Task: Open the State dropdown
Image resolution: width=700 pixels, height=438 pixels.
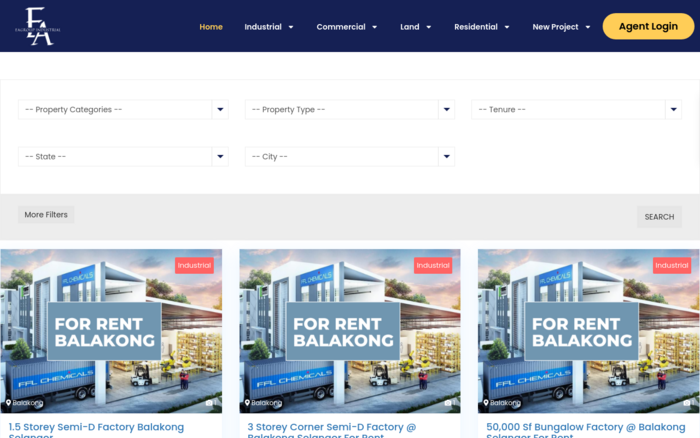Action: pyautogui.click(x=123, y=157)
